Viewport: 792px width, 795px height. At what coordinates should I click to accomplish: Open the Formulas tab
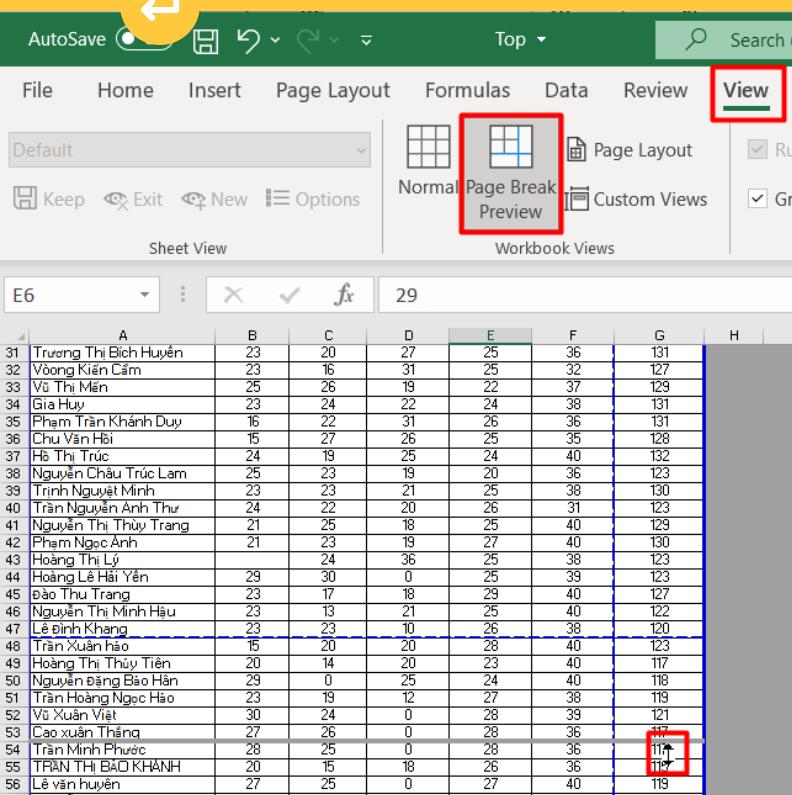point(467,91)
